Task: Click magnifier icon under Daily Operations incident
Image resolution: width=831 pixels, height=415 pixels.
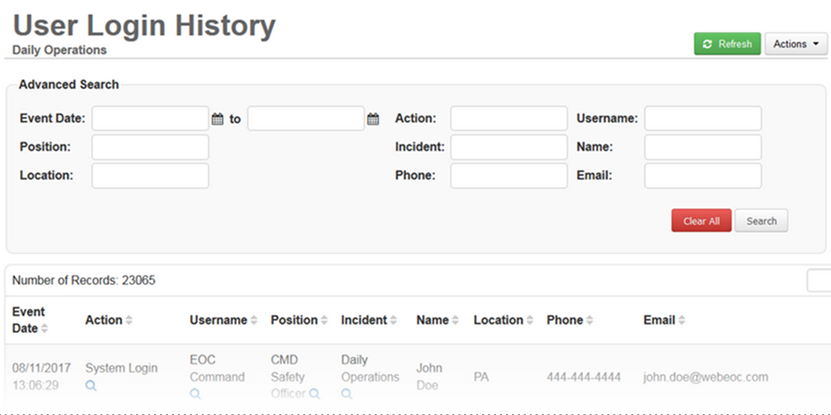Action: click(x=347, y=394)
